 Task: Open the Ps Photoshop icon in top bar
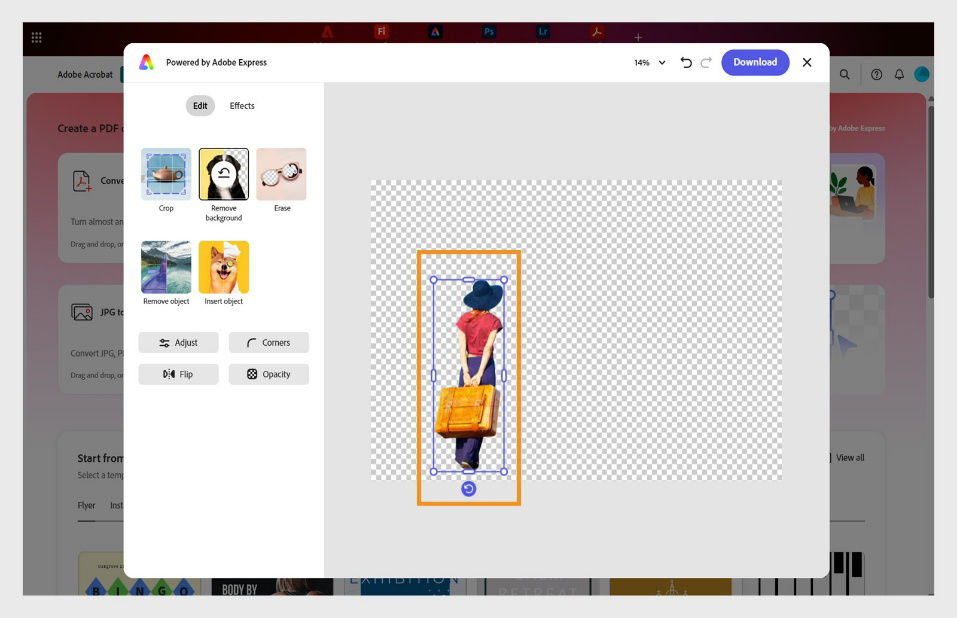(489, 32)
